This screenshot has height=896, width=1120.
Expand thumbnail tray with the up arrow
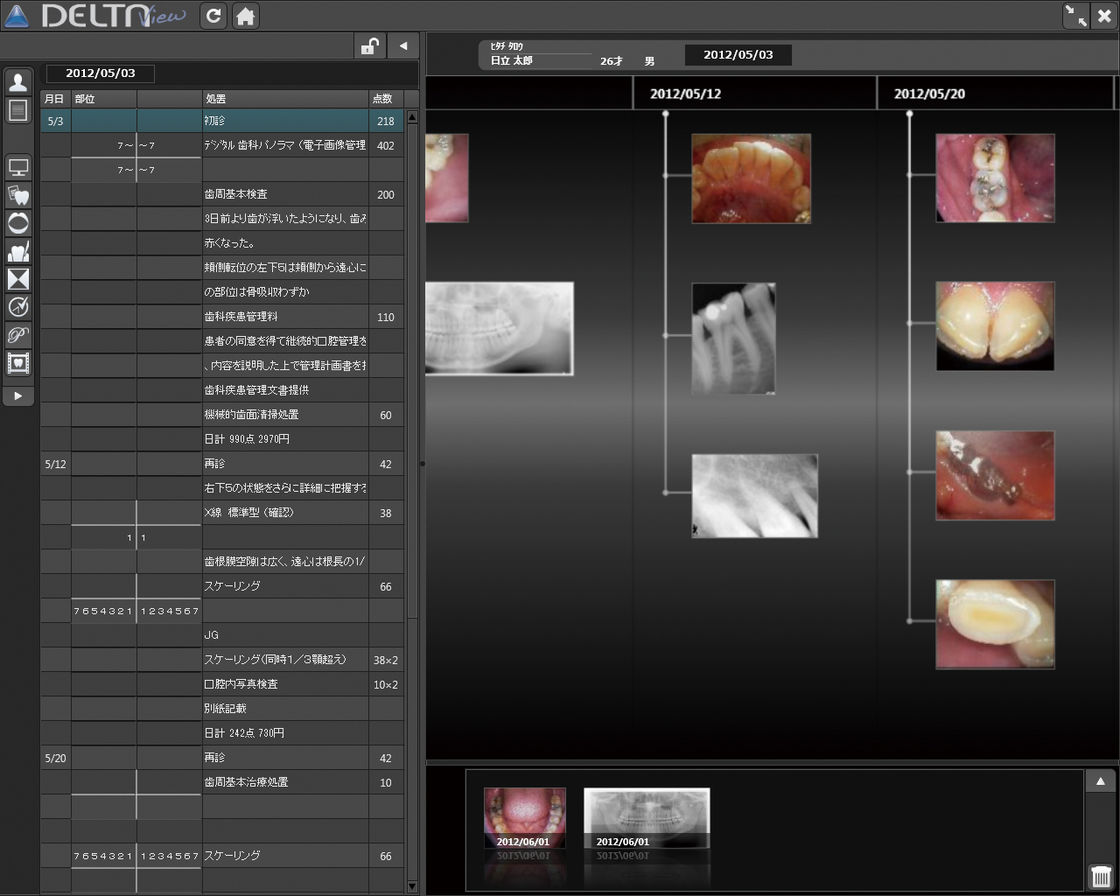[x=1101, y=781]
